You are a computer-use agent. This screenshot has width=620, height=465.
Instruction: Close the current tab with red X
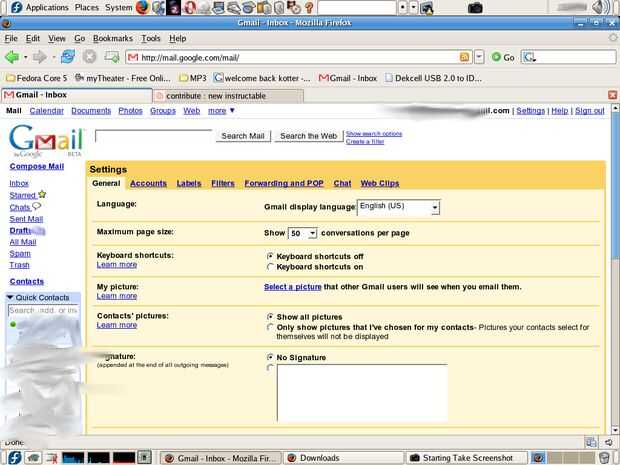click(612, 95)
